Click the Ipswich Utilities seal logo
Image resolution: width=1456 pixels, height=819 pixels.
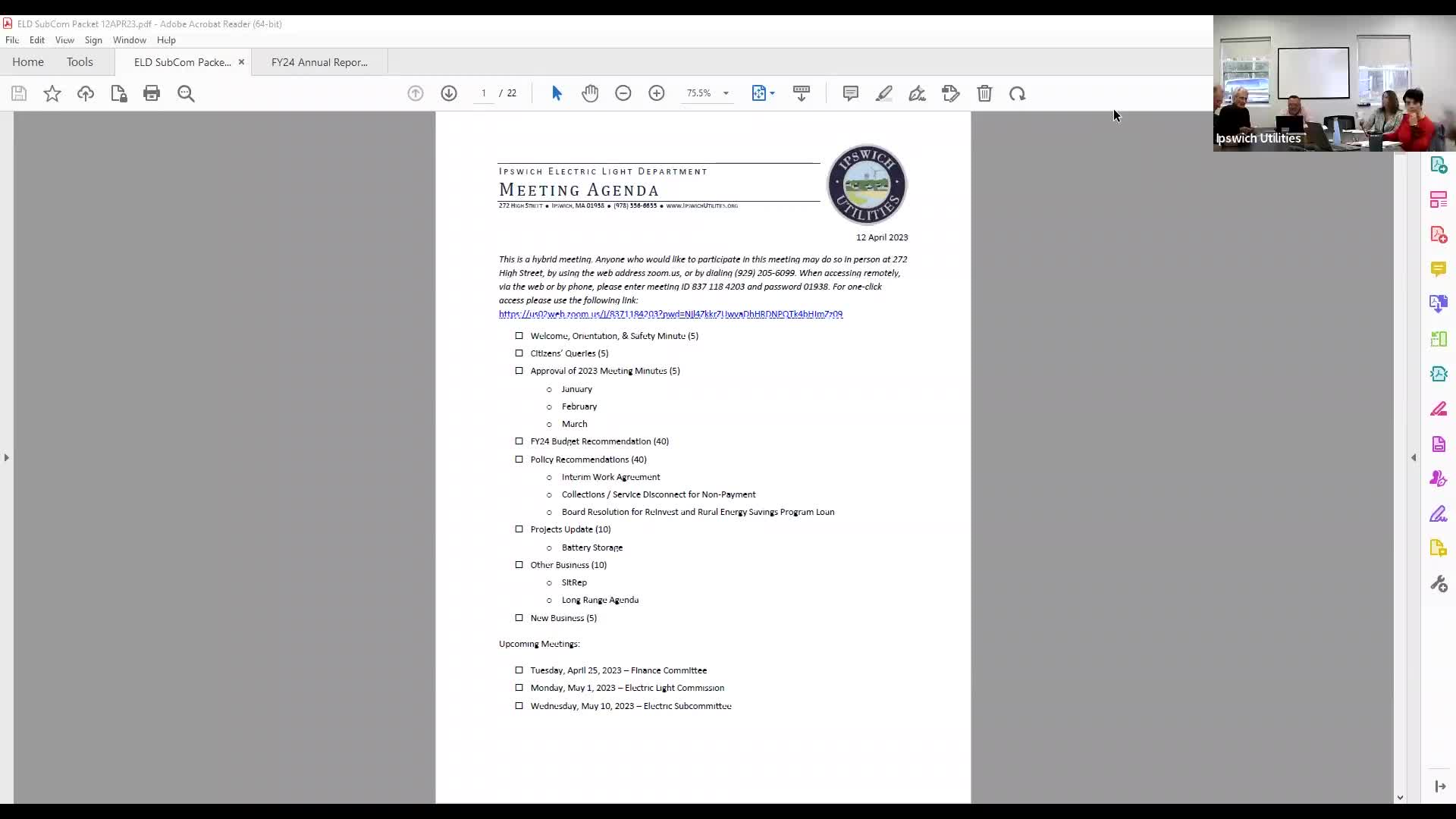coord(867,184)
